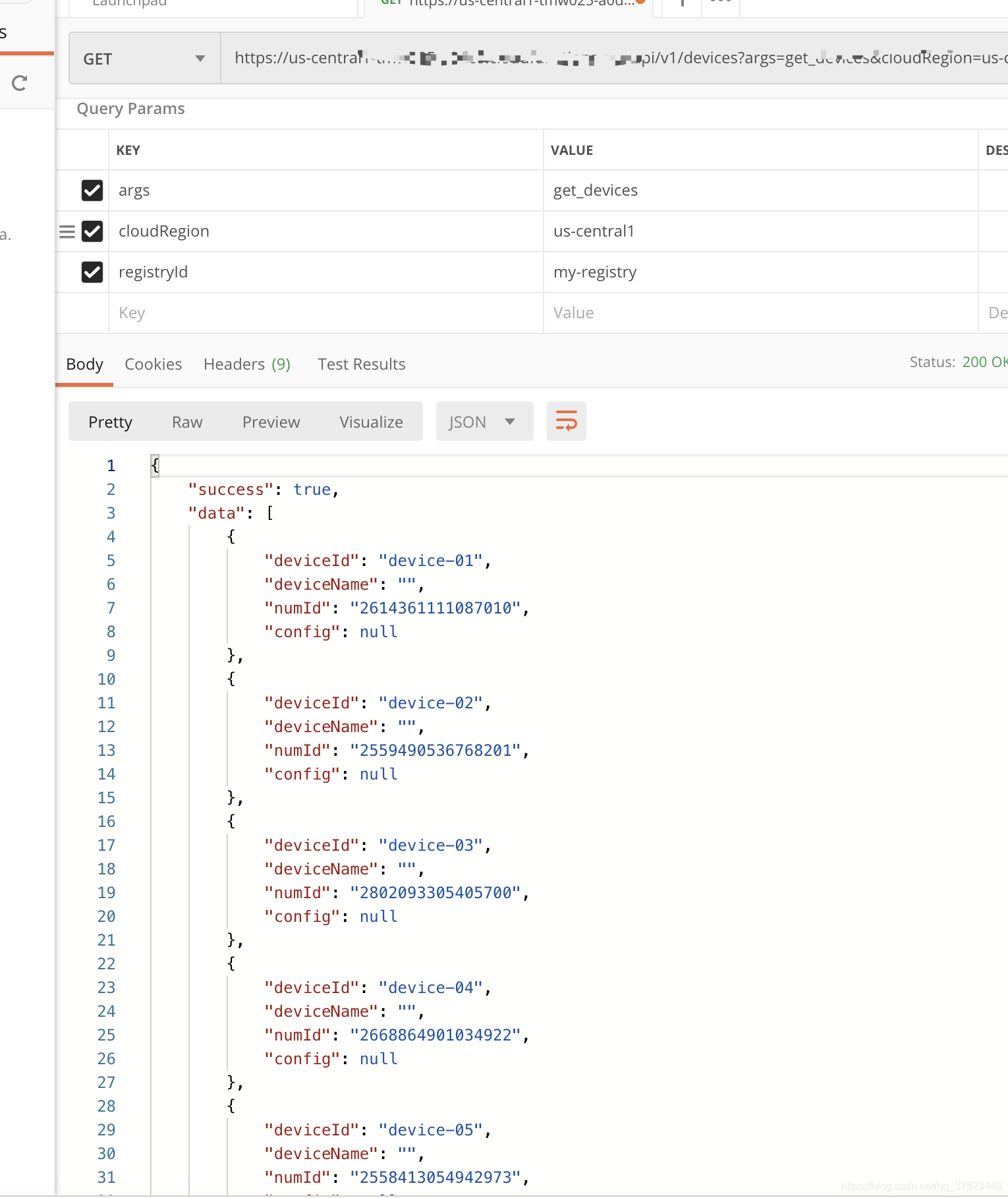Click the numId "2802093305405700" value
The height and width of the screenshot is (1198, 1008).
click(435, 893)
